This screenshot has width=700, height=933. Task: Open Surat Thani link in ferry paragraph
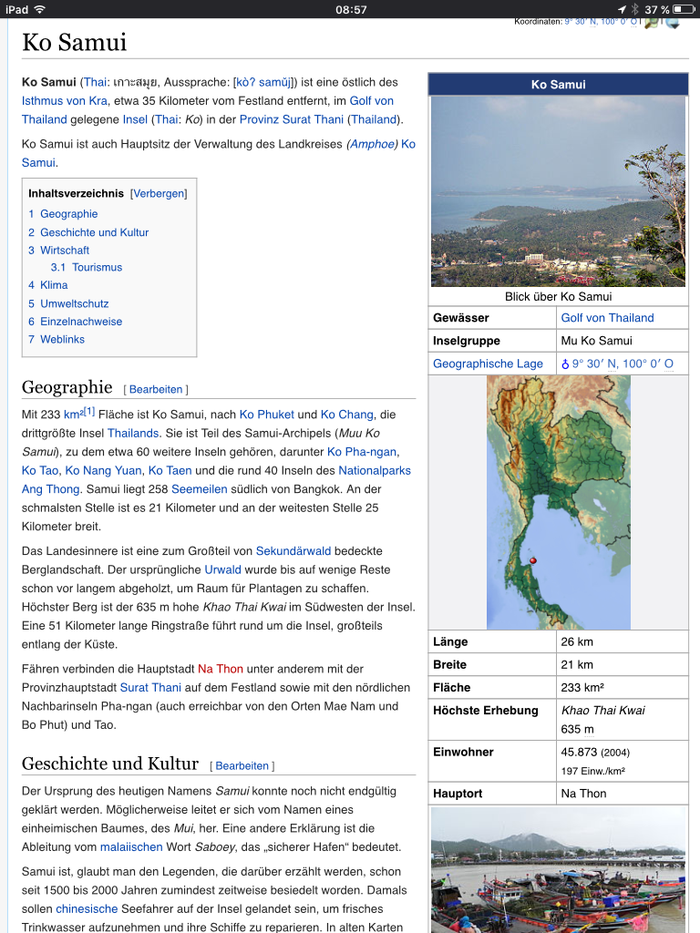click(151, 687)
